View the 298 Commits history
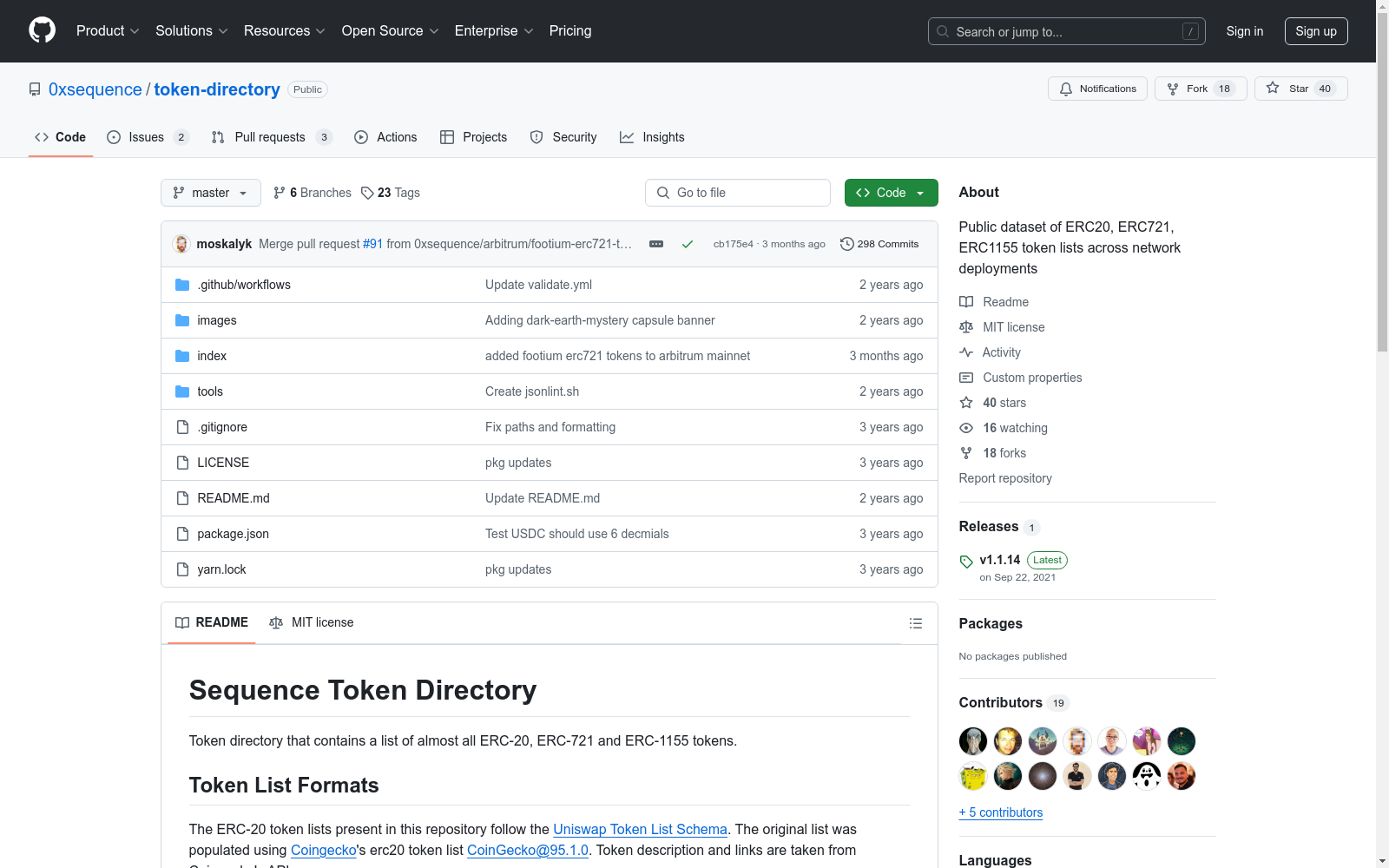This screenshot has height=868, width=1389. 879,244
